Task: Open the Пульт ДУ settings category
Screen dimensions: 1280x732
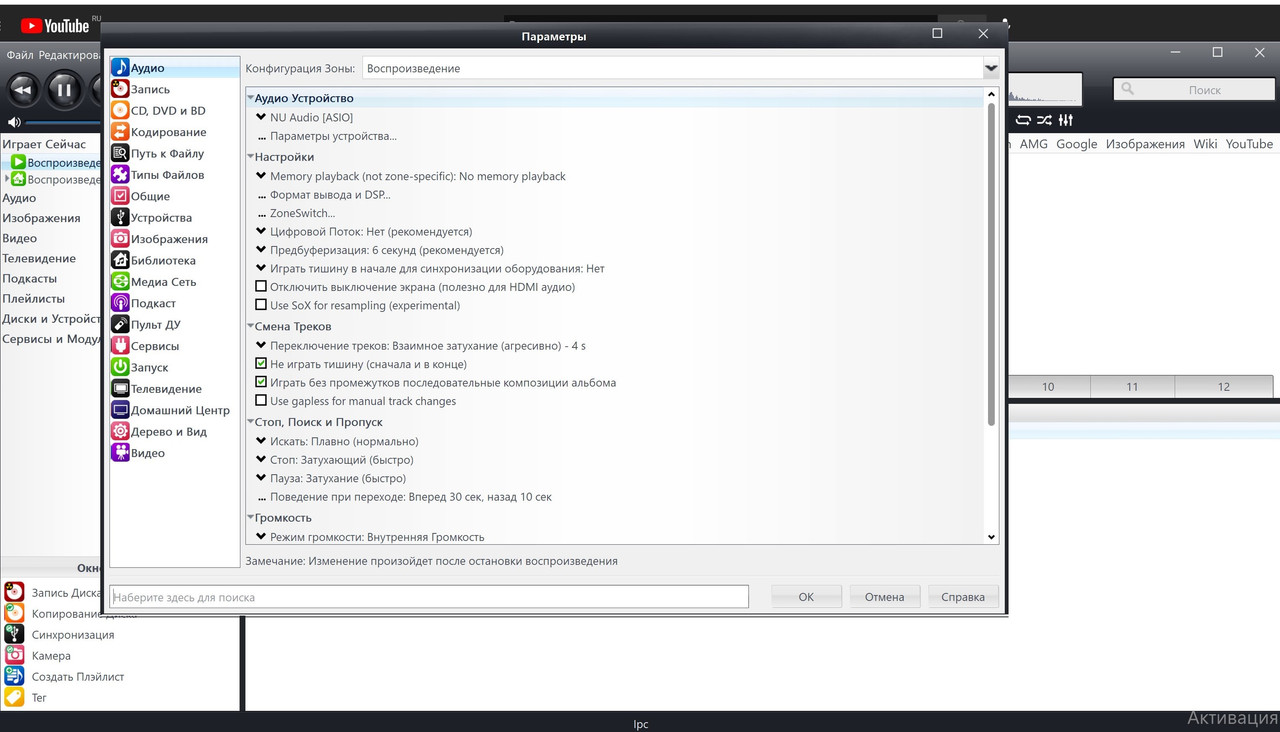Action: coord(155,324)
